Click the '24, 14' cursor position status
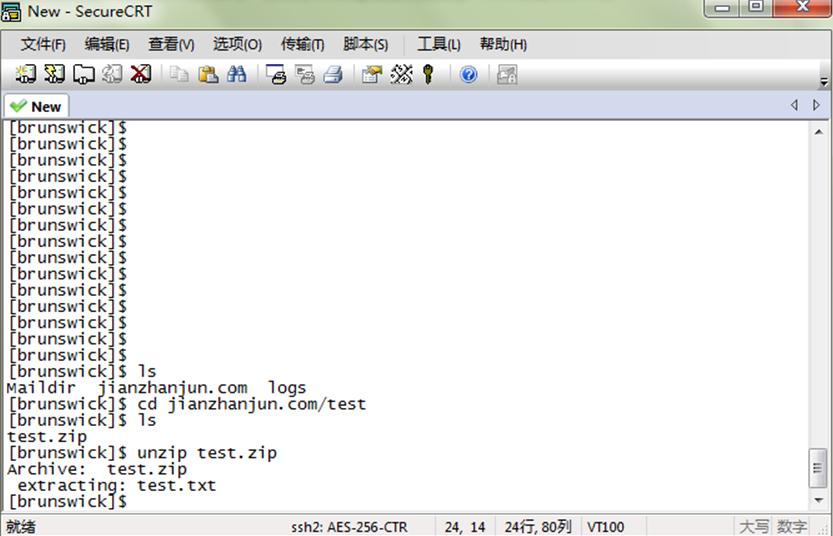 click(x=465, y=527)
